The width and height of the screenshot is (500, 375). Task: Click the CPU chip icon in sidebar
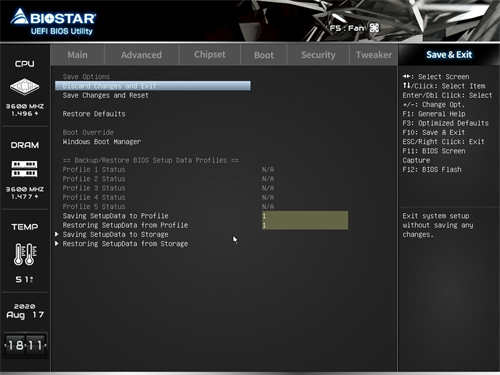(x=24, y=87)
